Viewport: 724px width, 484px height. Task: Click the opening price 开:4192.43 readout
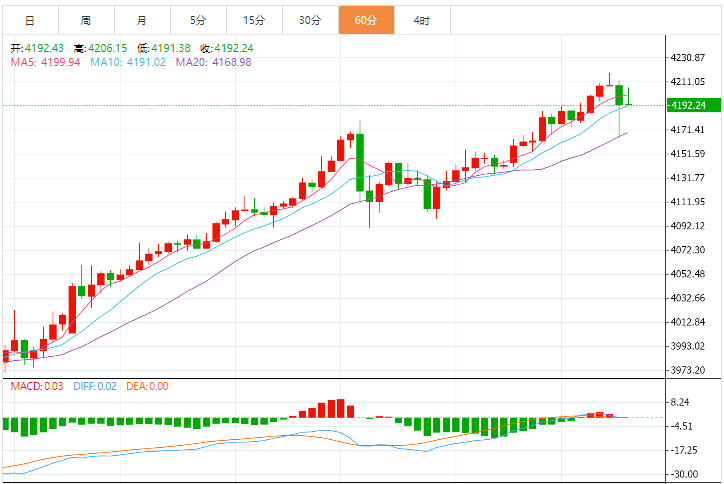tap(37, 48)
